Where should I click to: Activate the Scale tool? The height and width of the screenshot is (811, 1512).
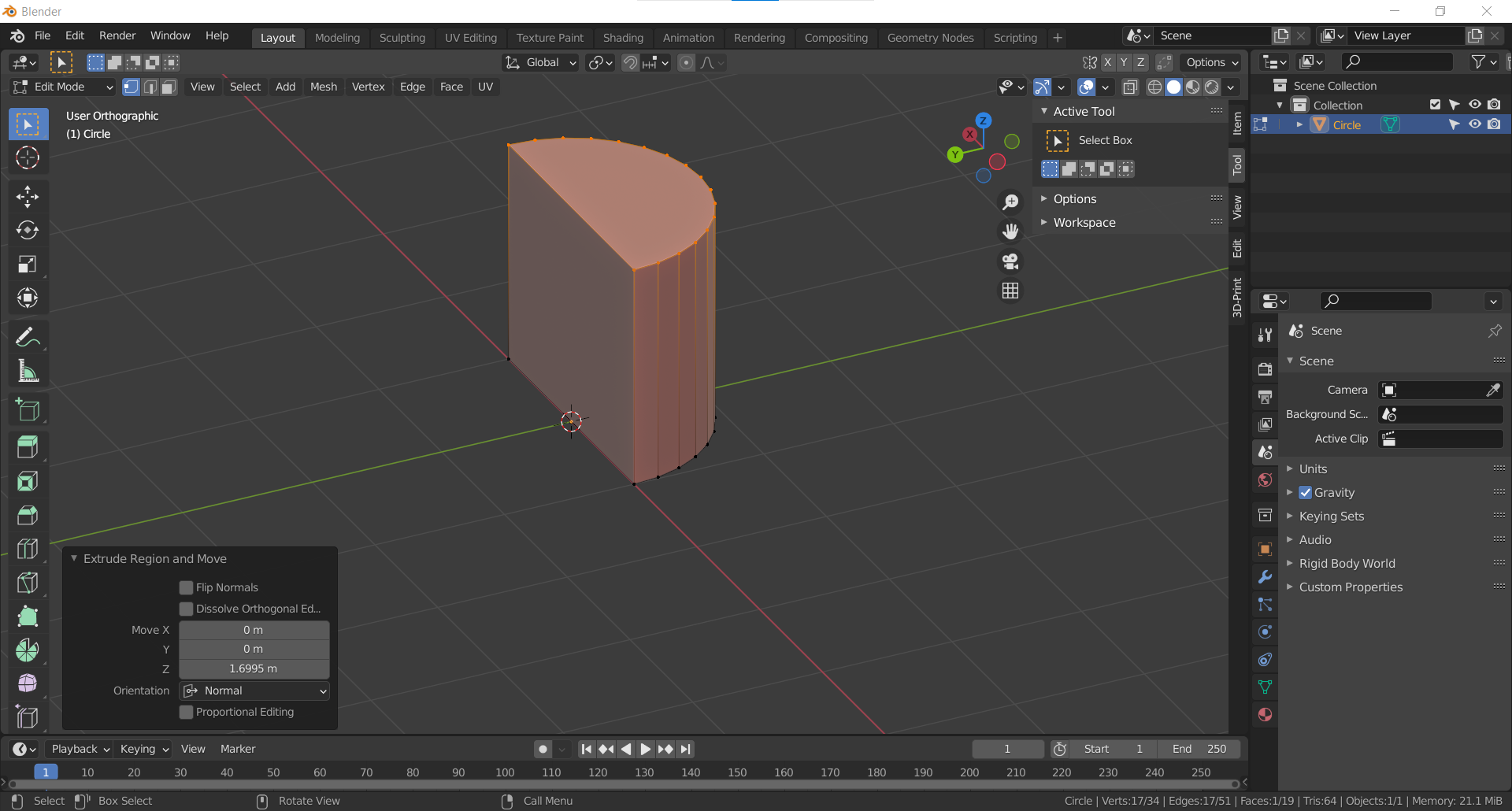click(x=28, y=264)
